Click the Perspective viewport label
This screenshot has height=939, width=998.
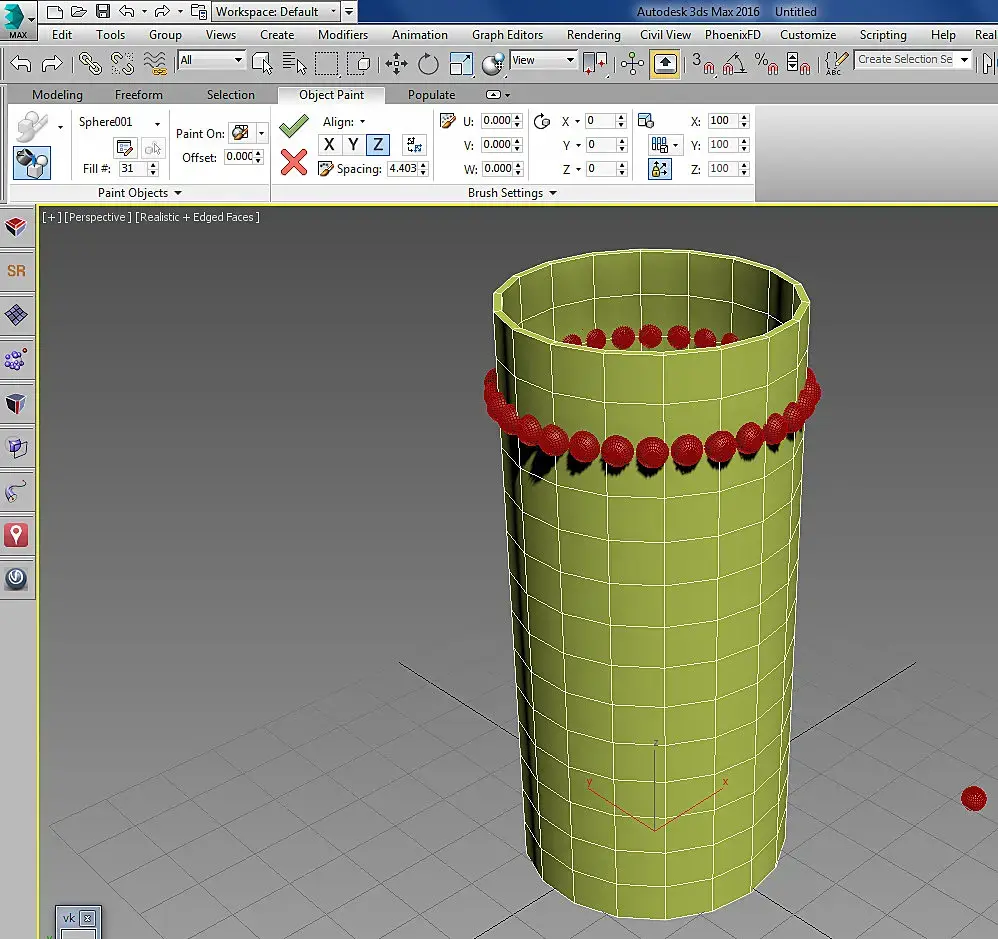pyautogui.click(x=97, y=217)
